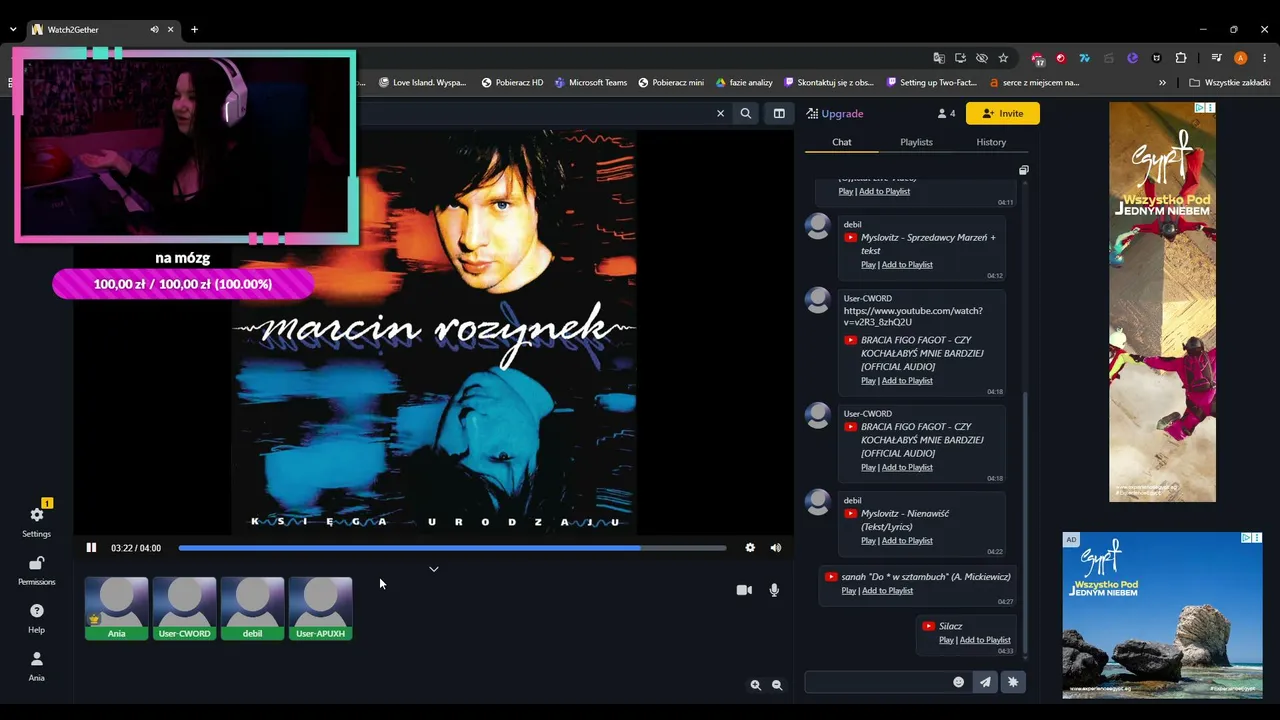The height and width of the screenshot is (720, 1280).
Task: Open Pobieracz HD bookmark
Action: pos(512,83)
